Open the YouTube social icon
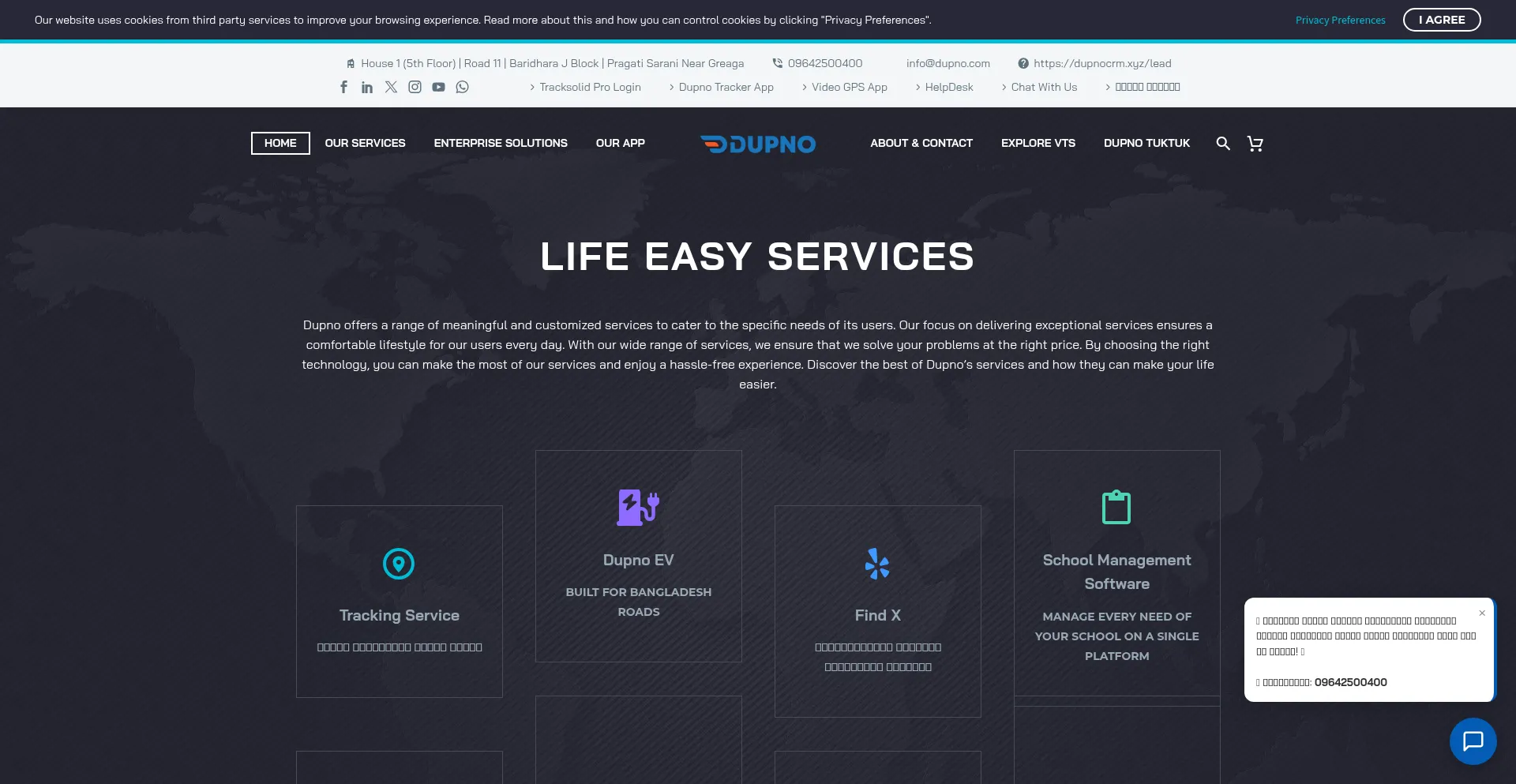The image size is (1516, 784). (x=438, y=87)
